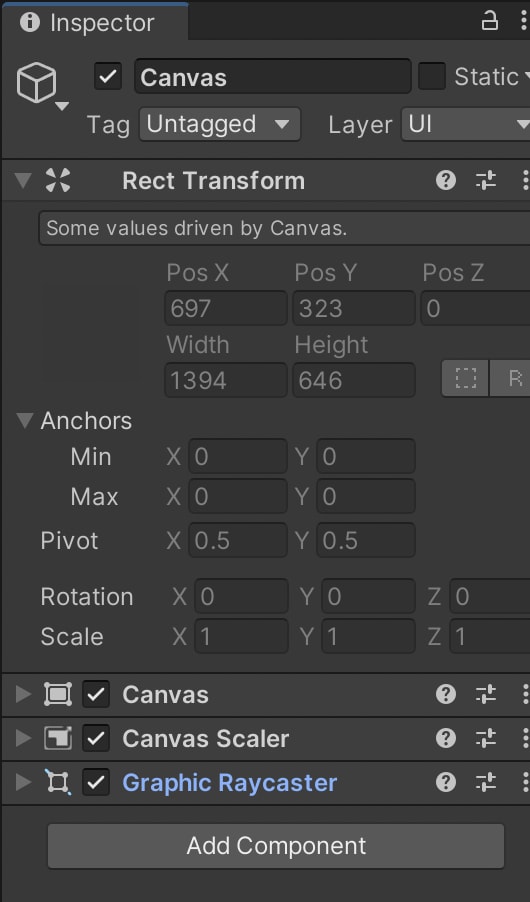Expand the Canvas Scaler component

(x=23, y=738)
